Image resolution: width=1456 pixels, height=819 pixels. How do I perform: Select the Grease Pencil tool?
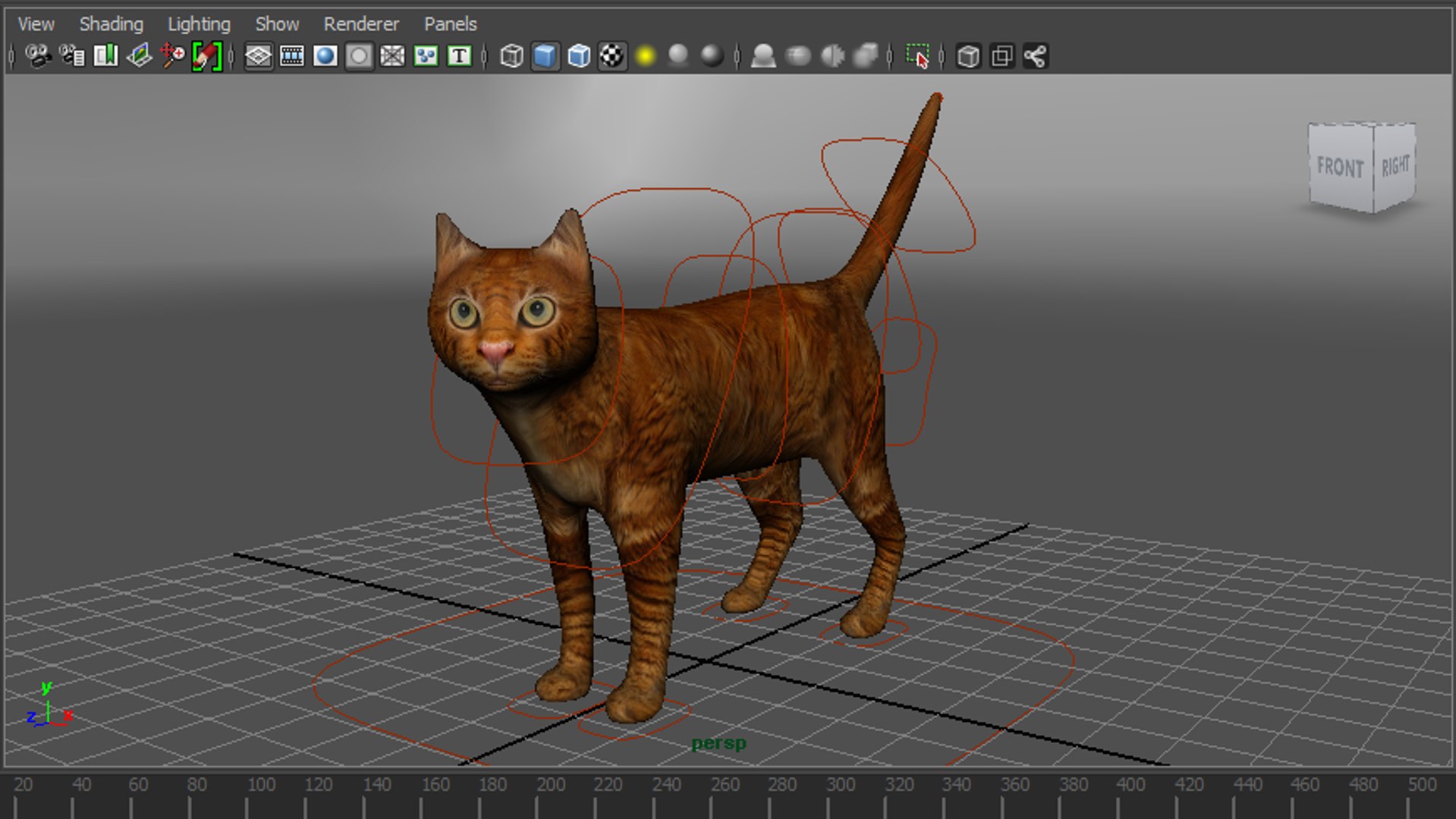tap(206, 56)
